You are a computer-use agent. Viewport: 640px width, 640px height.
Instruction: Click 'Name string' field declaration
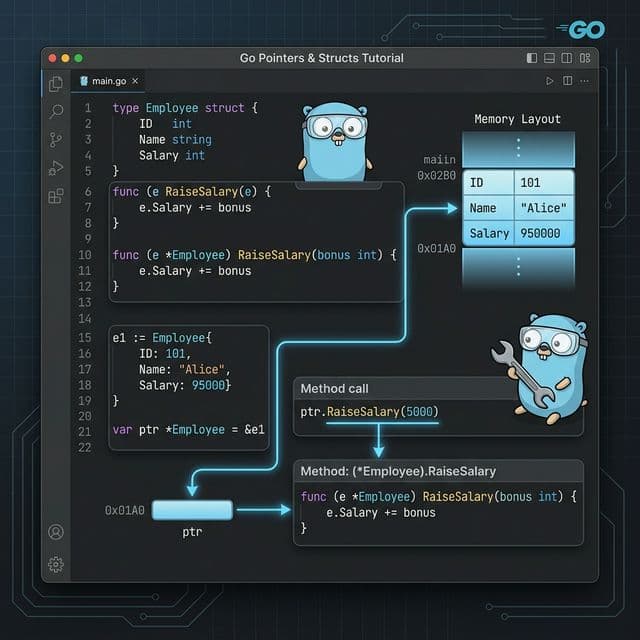pyautogui.click(x=175, y=140)
